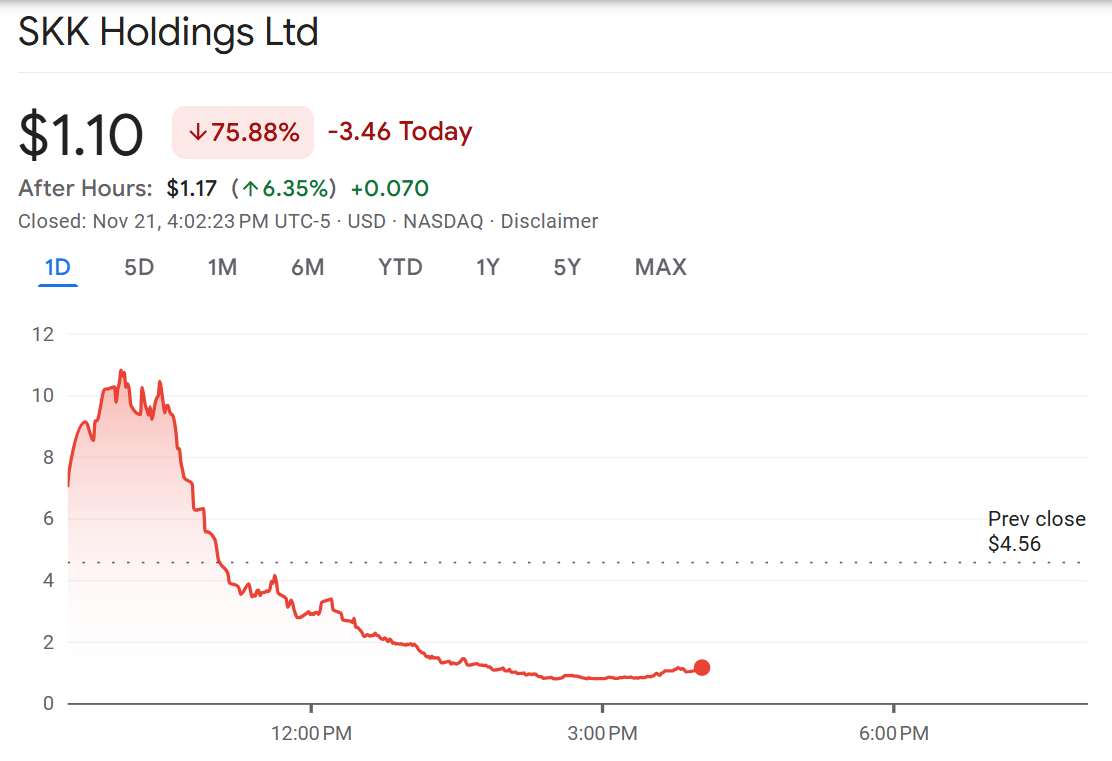Image resolution: width=1112 pixels, height=761 pixels.
Task: Click the 10 y-axis value
Action: [43, 396]
